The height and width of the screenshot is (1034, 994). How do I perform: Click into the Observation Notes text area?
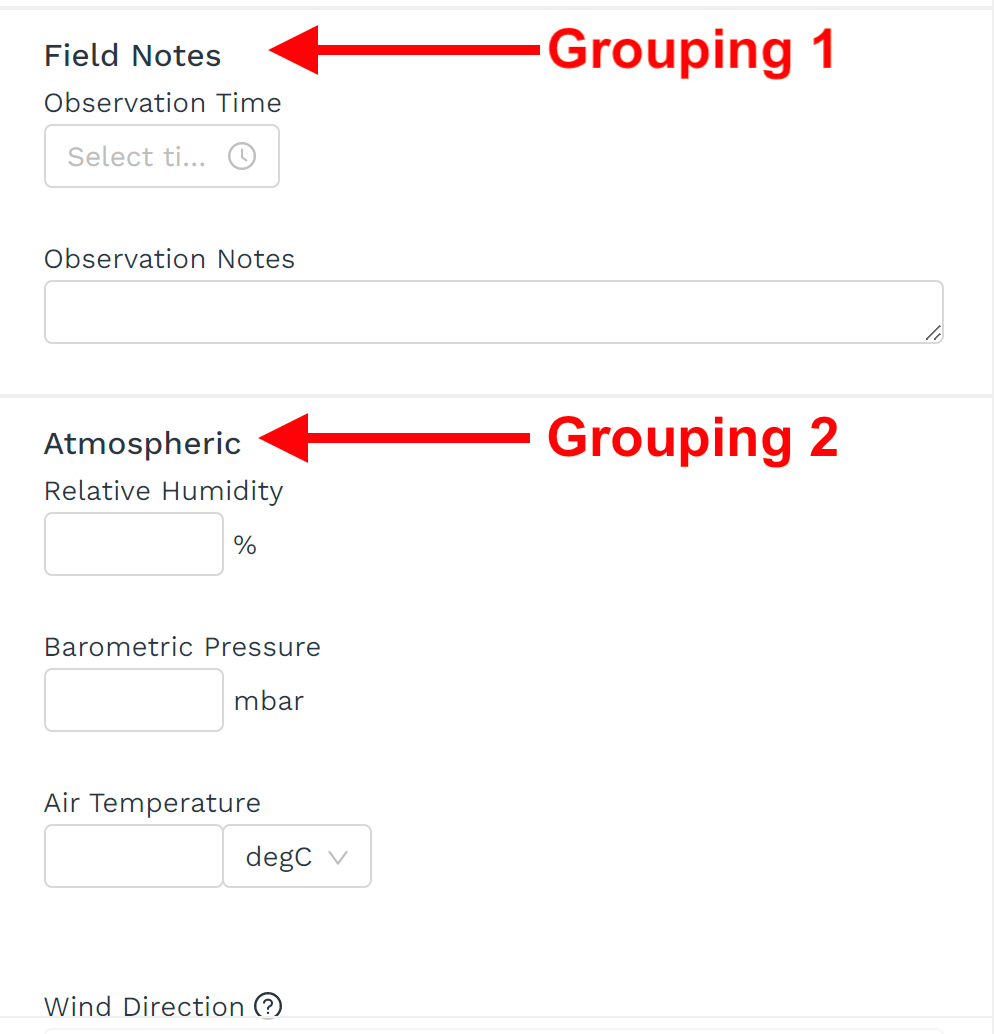pos(480,312)
